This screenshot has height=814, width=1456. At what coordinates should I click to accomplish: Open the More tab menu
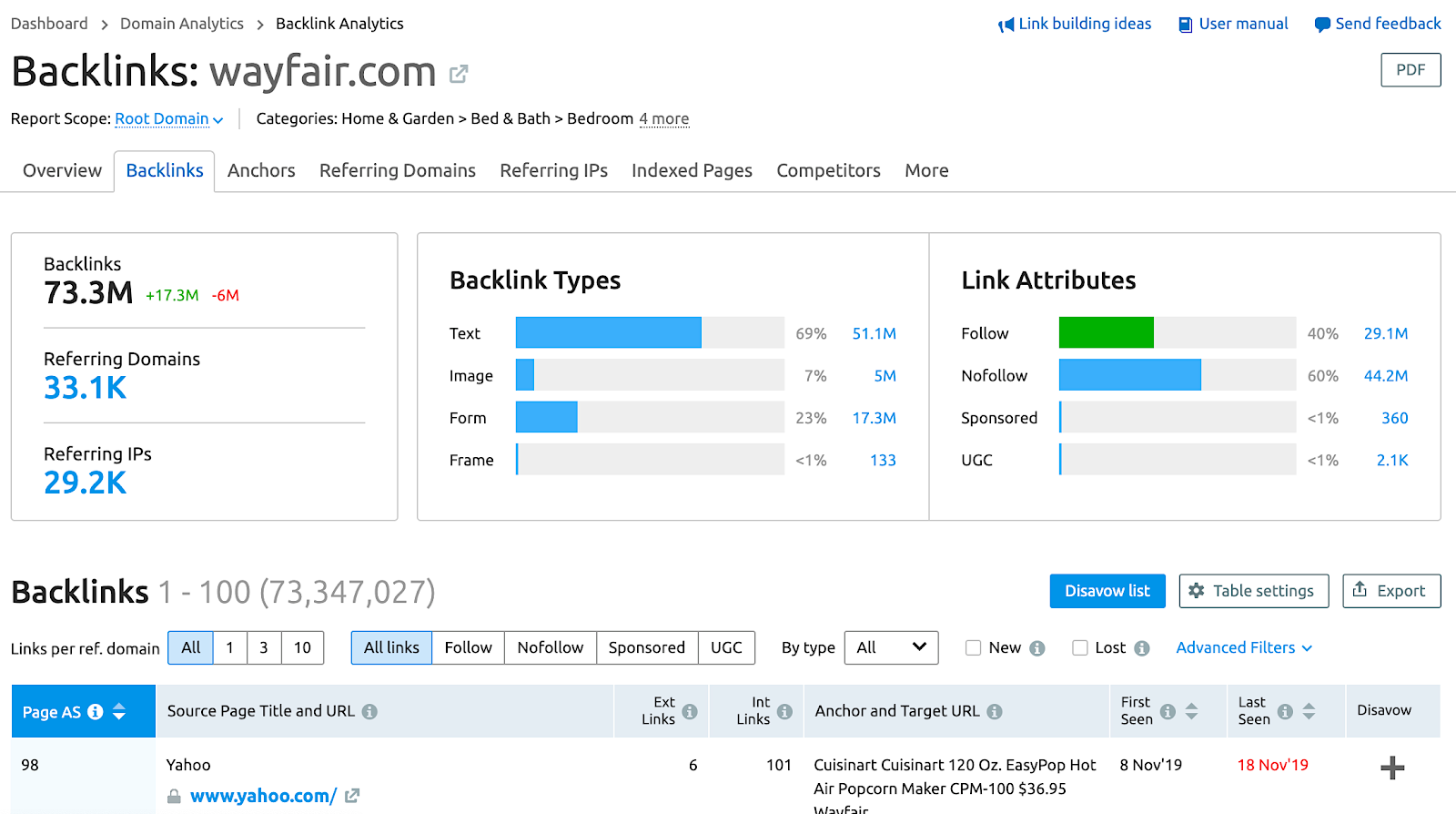point(926,170)
